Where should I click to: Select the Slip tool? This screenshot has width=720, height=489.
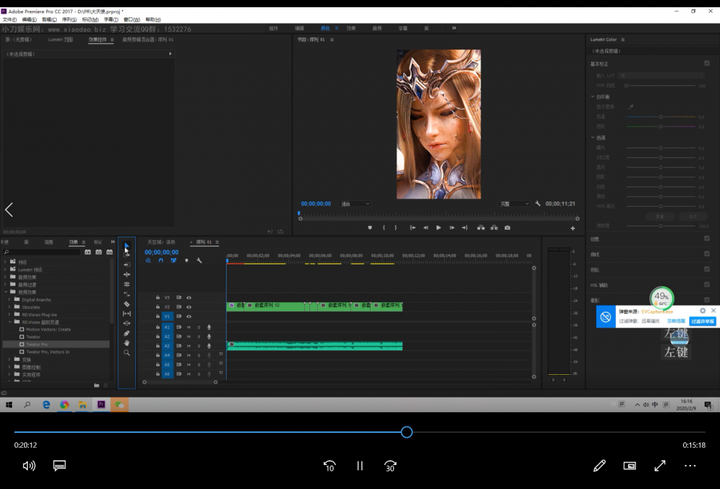point(127,314)
